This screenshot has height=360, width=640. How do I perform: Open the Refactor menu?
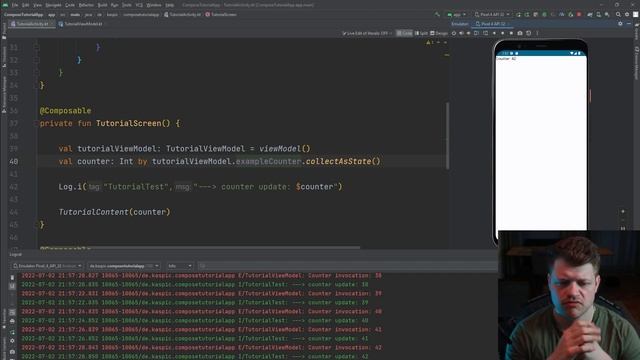86,5
